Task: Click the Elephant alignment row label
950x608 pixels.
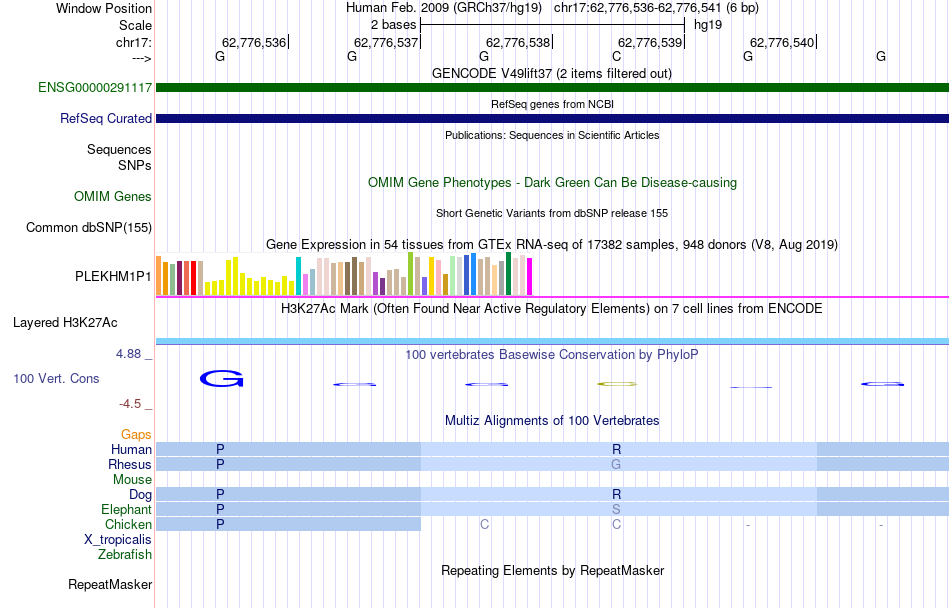Action: coord(126,509)
